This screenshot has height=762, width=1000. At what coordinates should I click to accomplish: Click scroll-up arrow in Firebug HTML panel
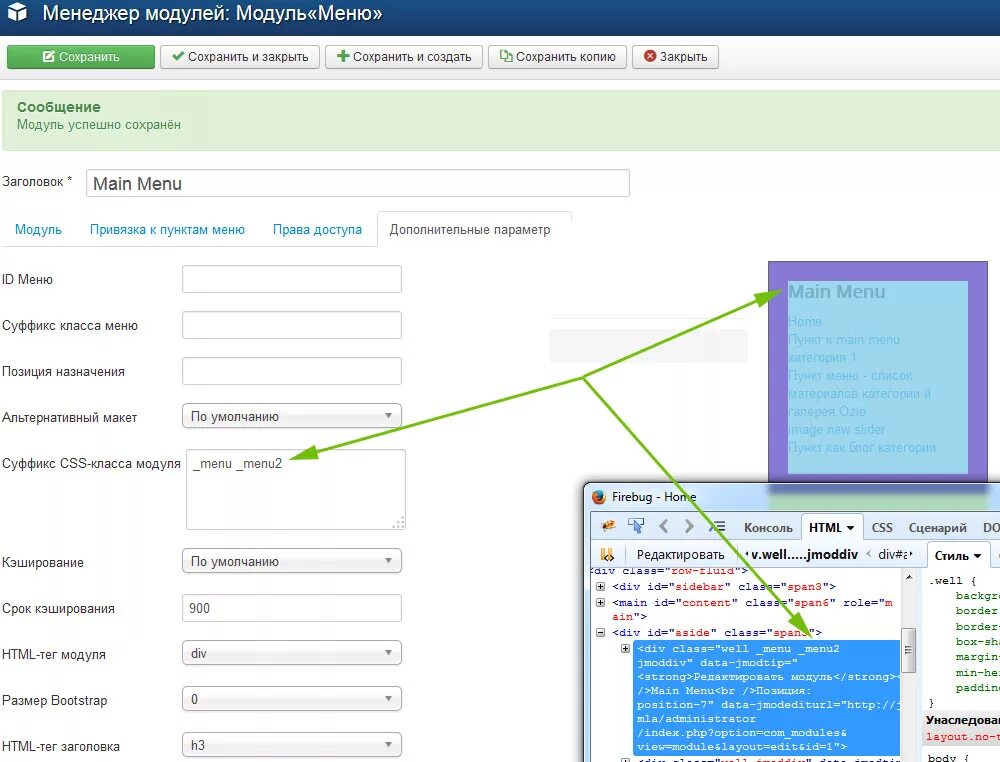pos(908,577)
